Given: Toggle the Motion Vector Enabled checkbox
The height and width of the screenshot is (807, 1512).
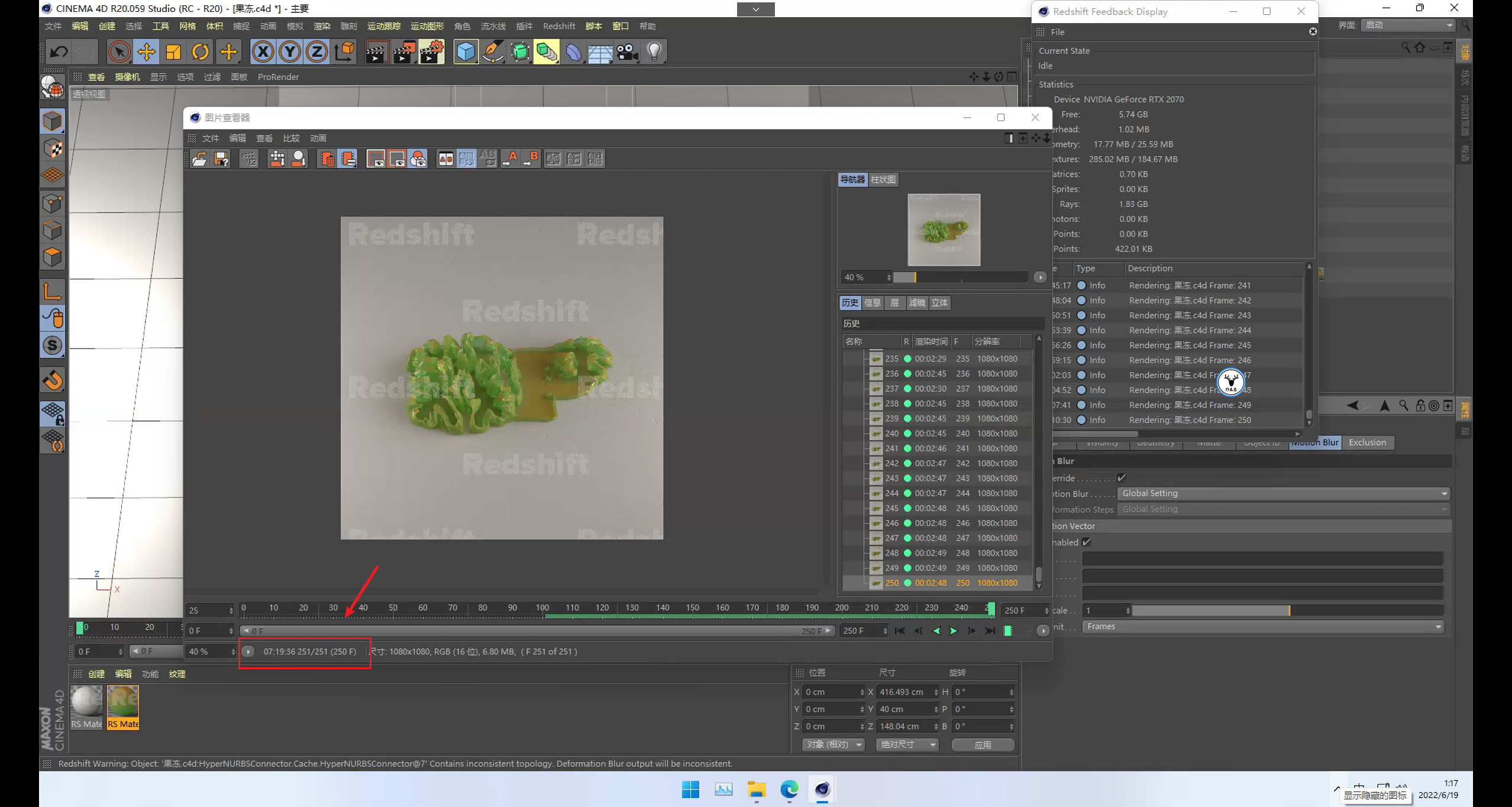Looking at the screenshot, I should pos(1087,542).
